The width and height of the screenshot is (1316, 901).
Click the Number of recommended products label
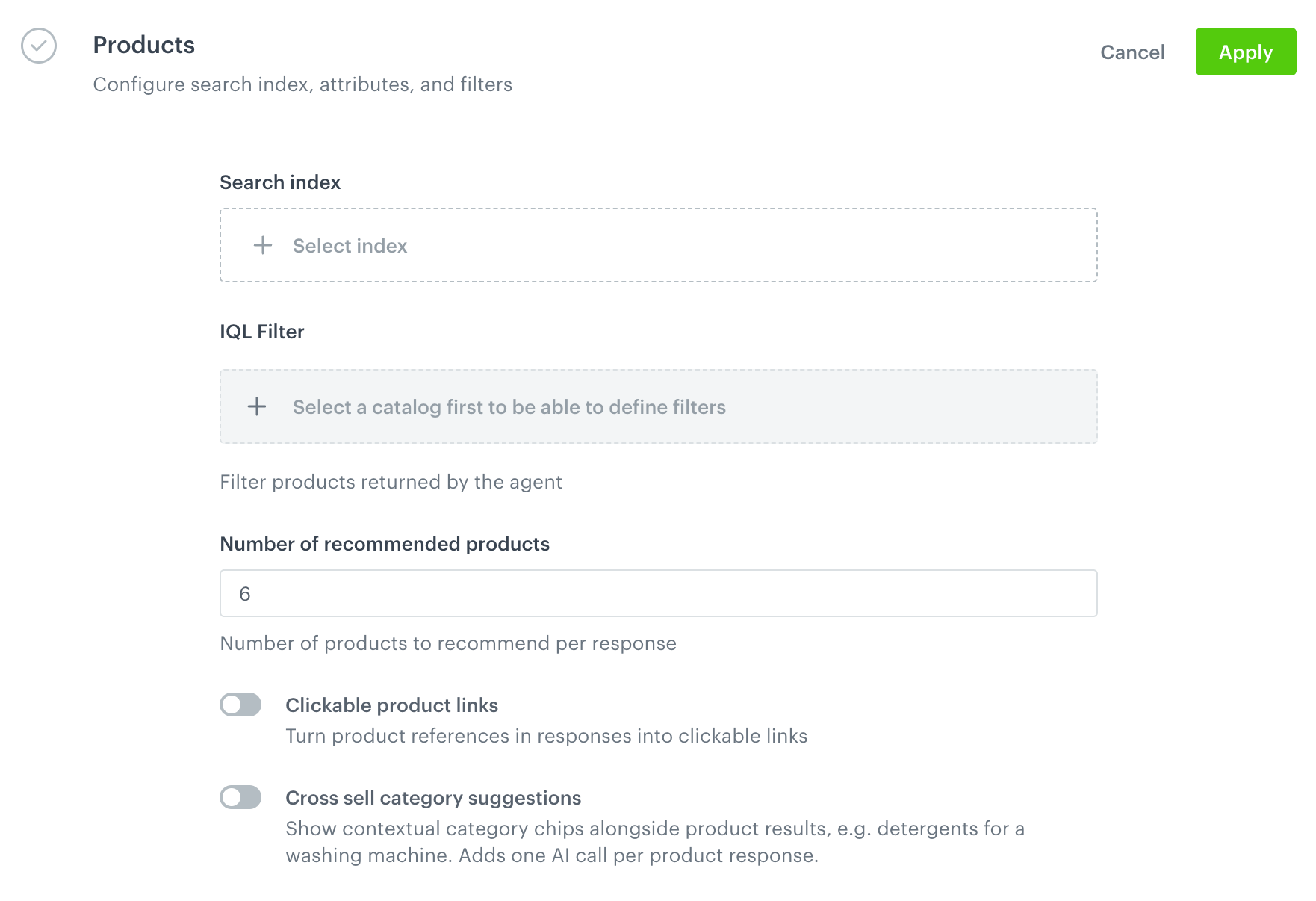[385, 544]
